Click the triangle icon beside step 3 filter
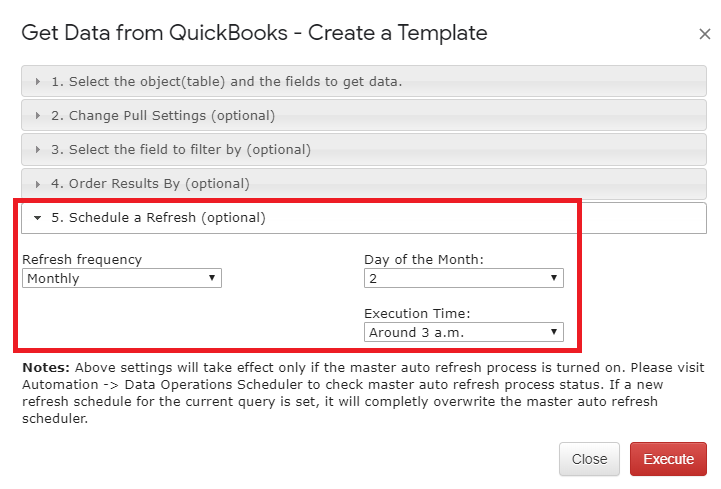 coord(38,150)
